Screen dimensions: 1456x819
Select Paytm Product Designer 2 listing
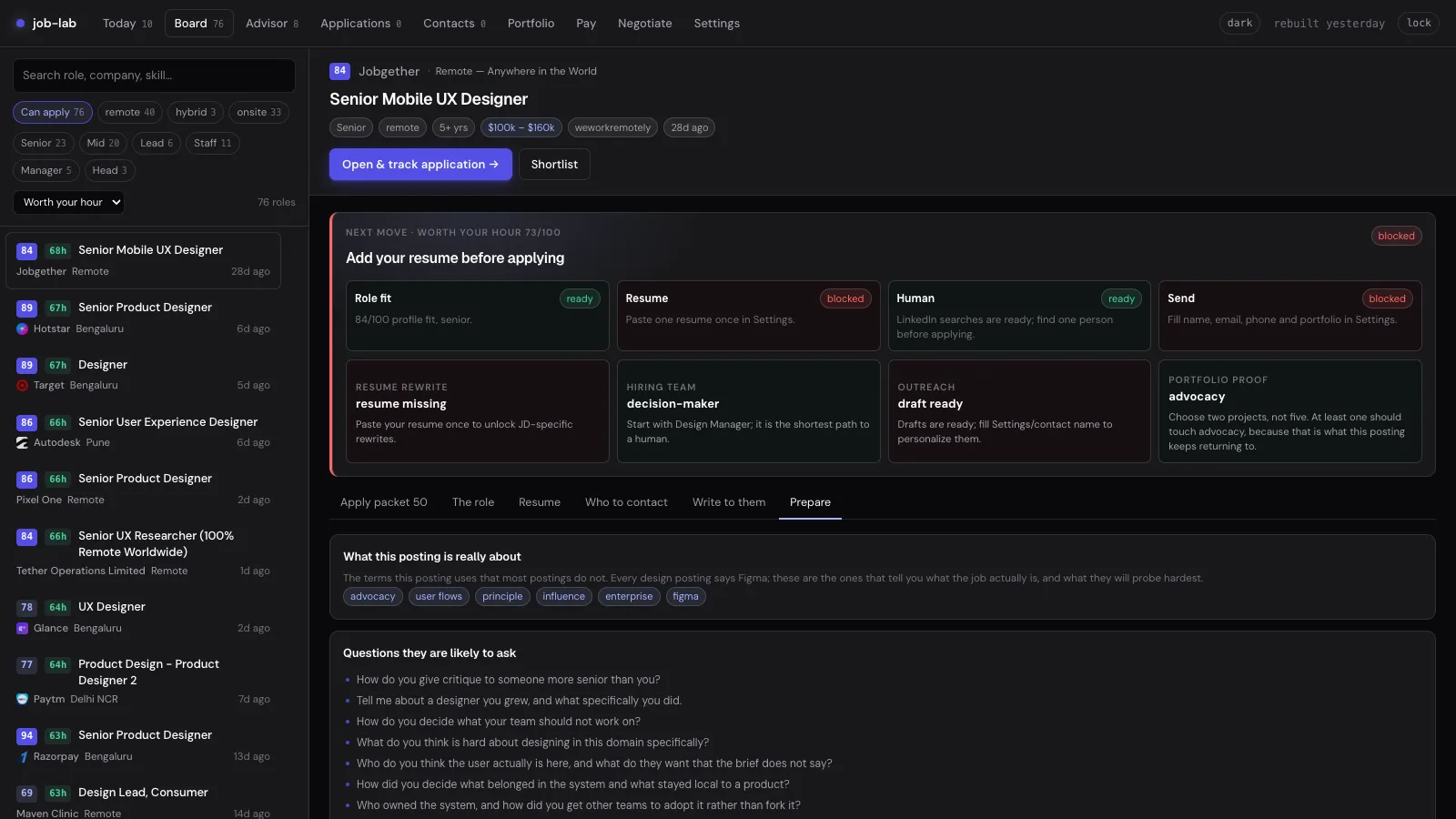143,682
